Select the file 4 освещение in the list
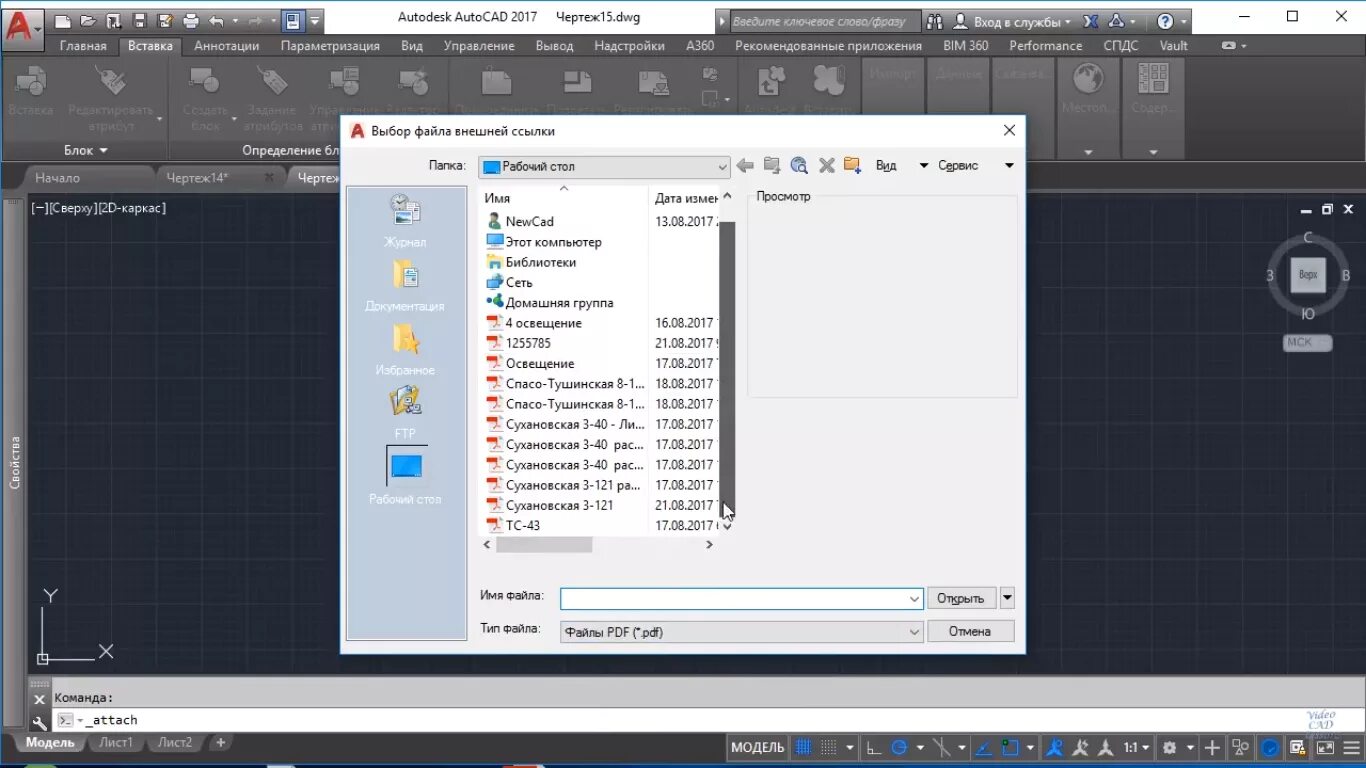The width and height of the screenshot is (1366, 768). point(544,323)
